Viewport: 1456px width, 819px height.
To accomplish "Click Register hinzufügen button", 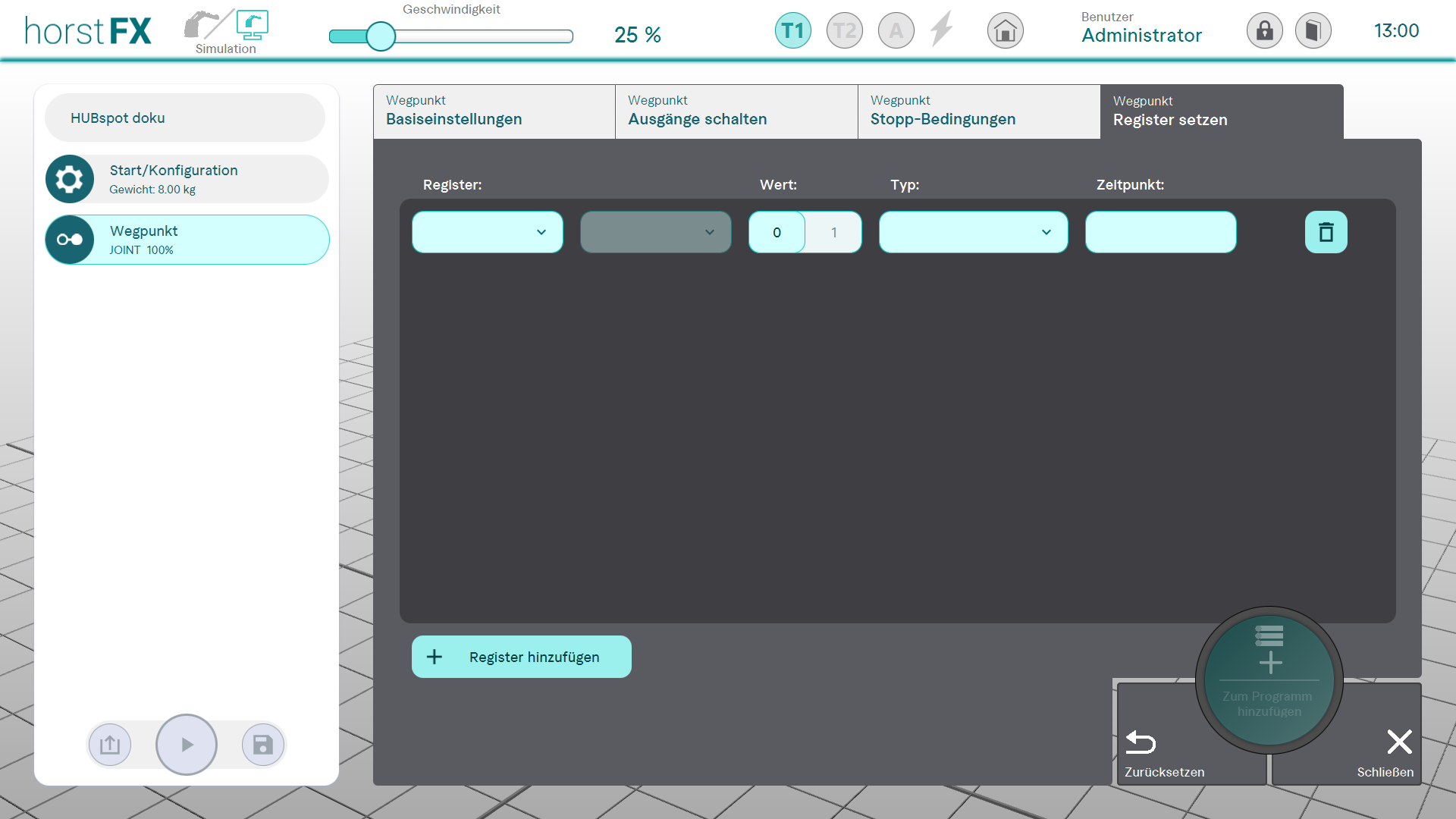I will [521, 657].
